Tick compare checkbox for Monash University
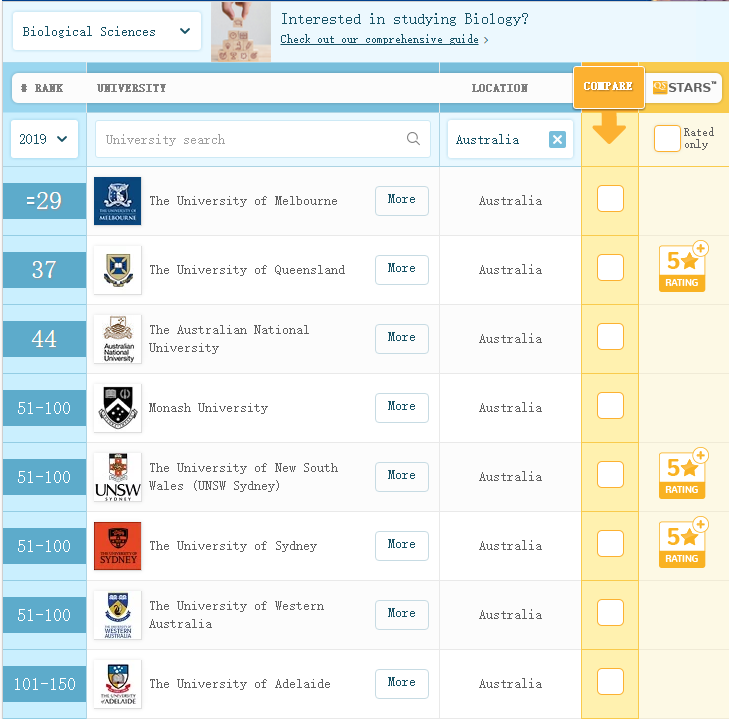Viewport: 729px width, 719px height. pos(610,406)
